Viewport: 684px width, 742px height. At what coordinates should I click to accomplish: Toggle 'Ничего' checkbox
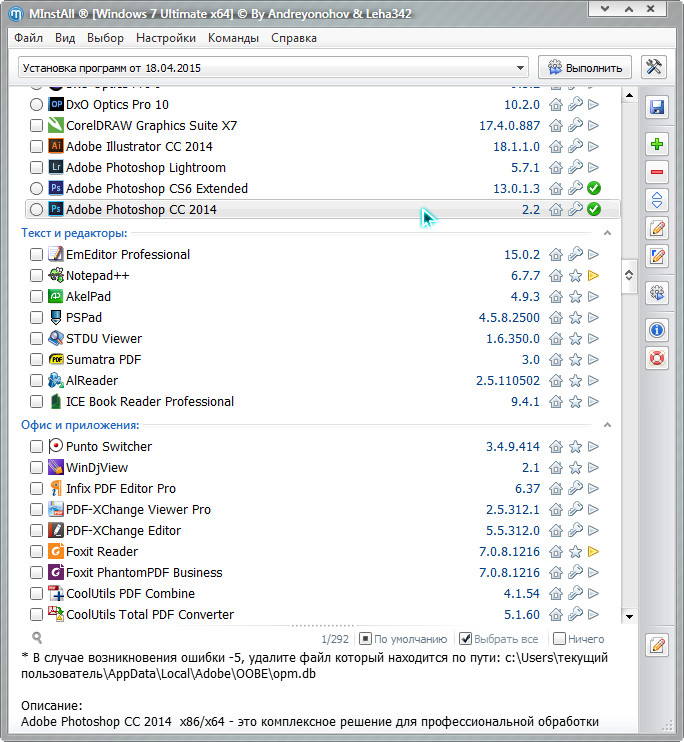coord(559,639)
